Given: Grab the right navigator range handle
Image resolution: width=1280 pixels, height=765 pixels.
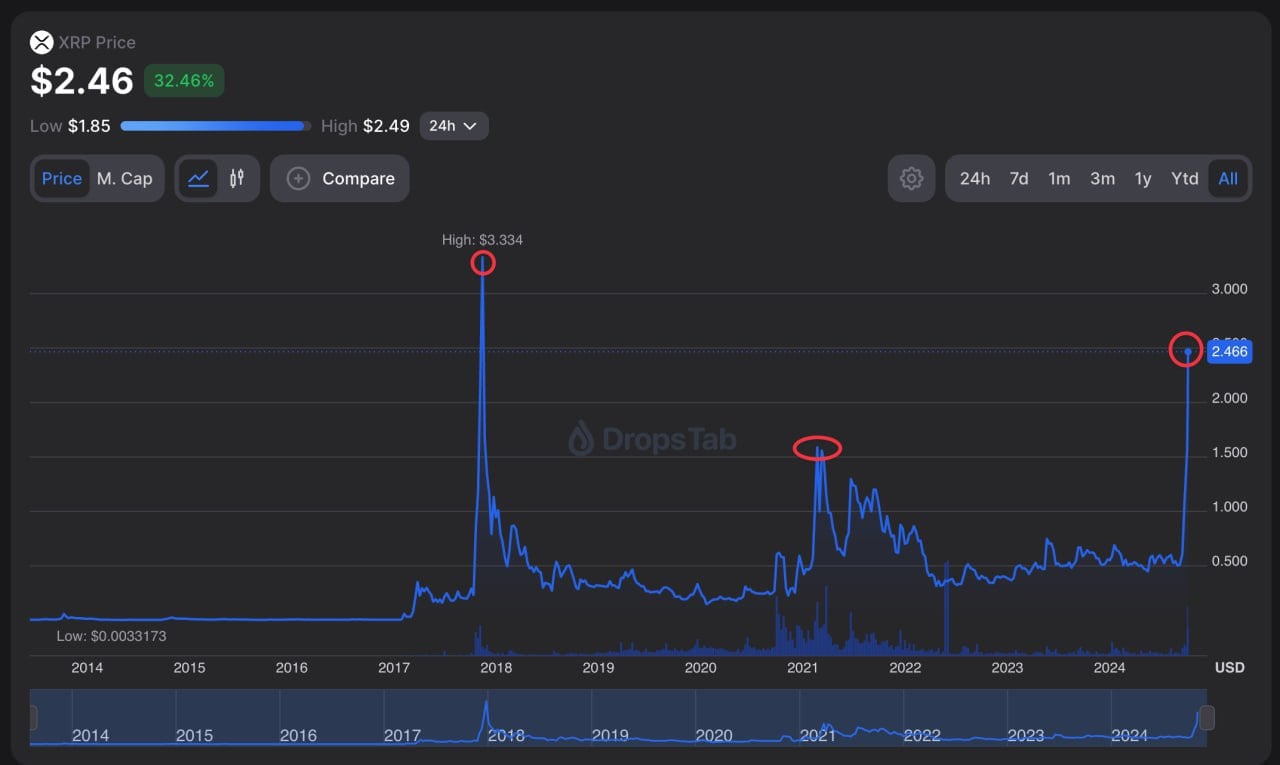Looking at the screenshot, I should (x=1207, y=717).
